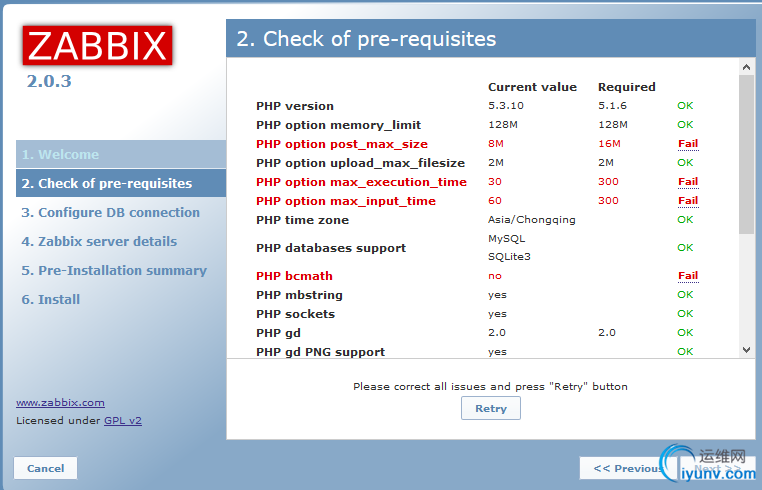This screenshot has width=762, height=490.
Task: Click the bcmath 'no' value
Action: (x=495, y=276)
